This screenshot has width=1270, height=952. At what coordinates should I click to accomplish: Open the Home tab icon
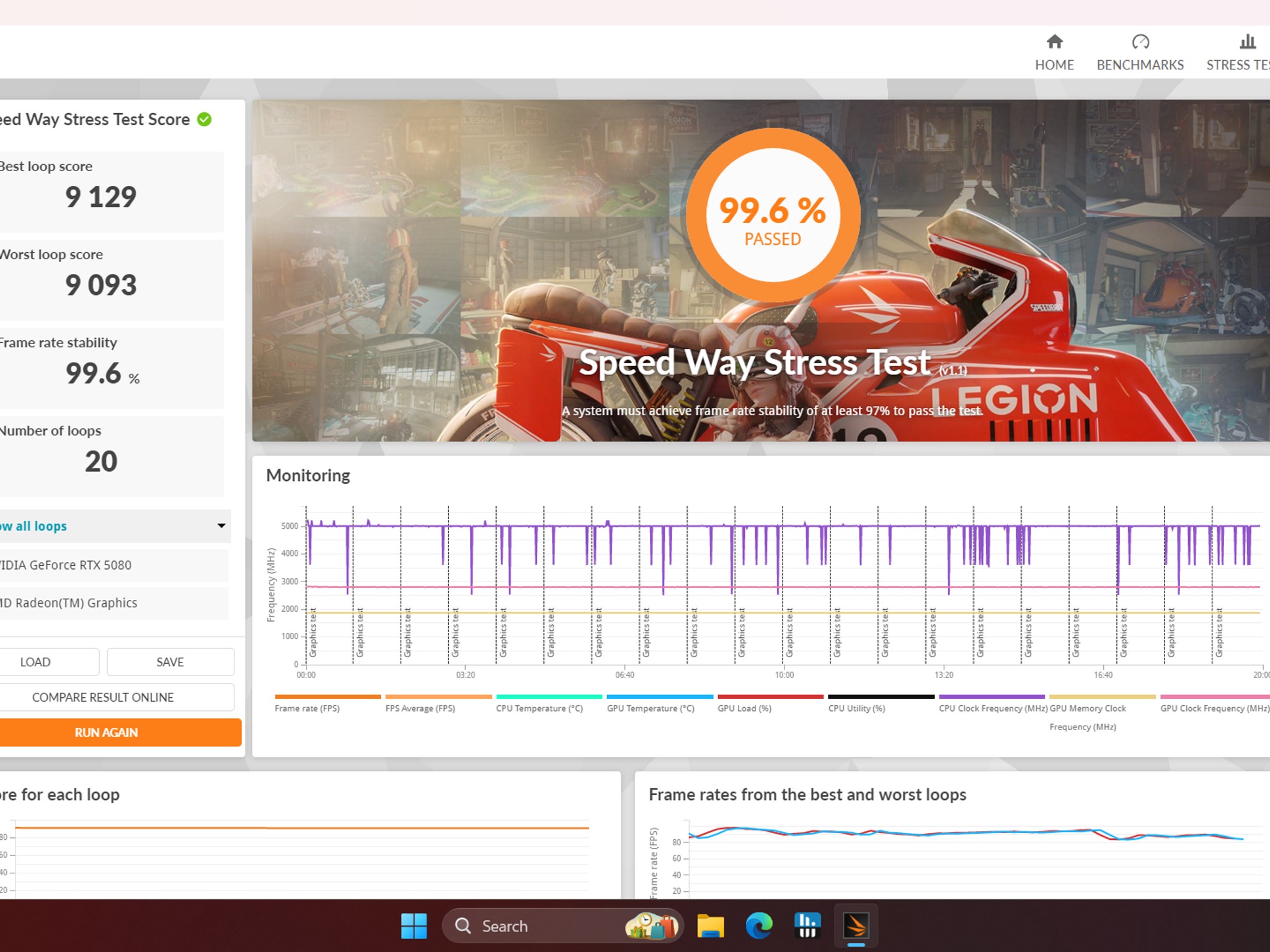click(1054, 42)
